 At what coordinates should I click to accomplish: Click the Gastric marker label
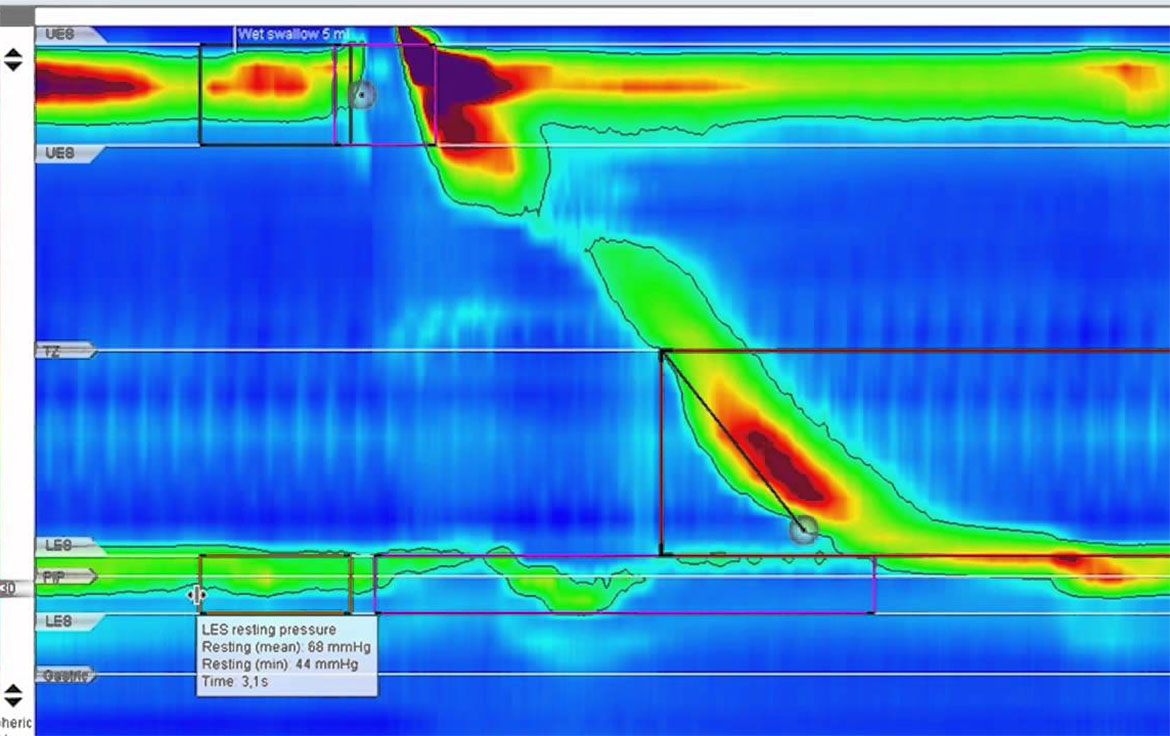coord(63,676)
